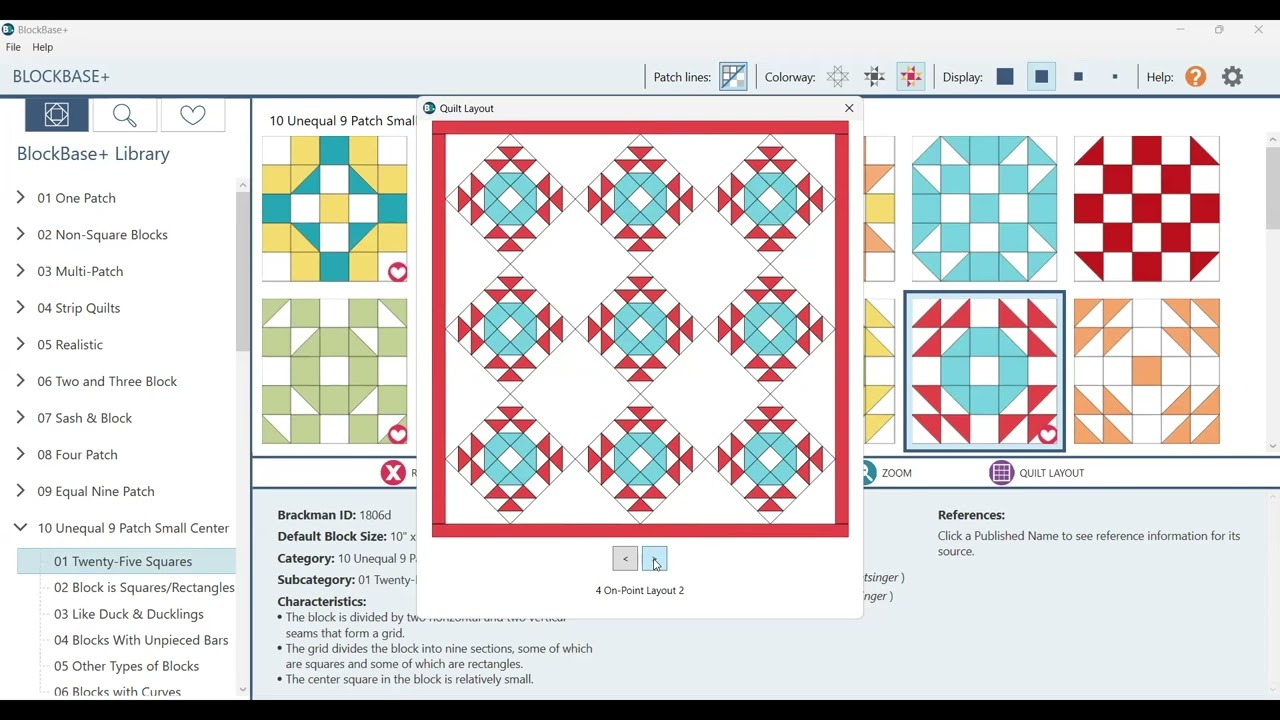
Task: Select the color colorway icon
Action: pyautogui.click(x=911, y=77)
